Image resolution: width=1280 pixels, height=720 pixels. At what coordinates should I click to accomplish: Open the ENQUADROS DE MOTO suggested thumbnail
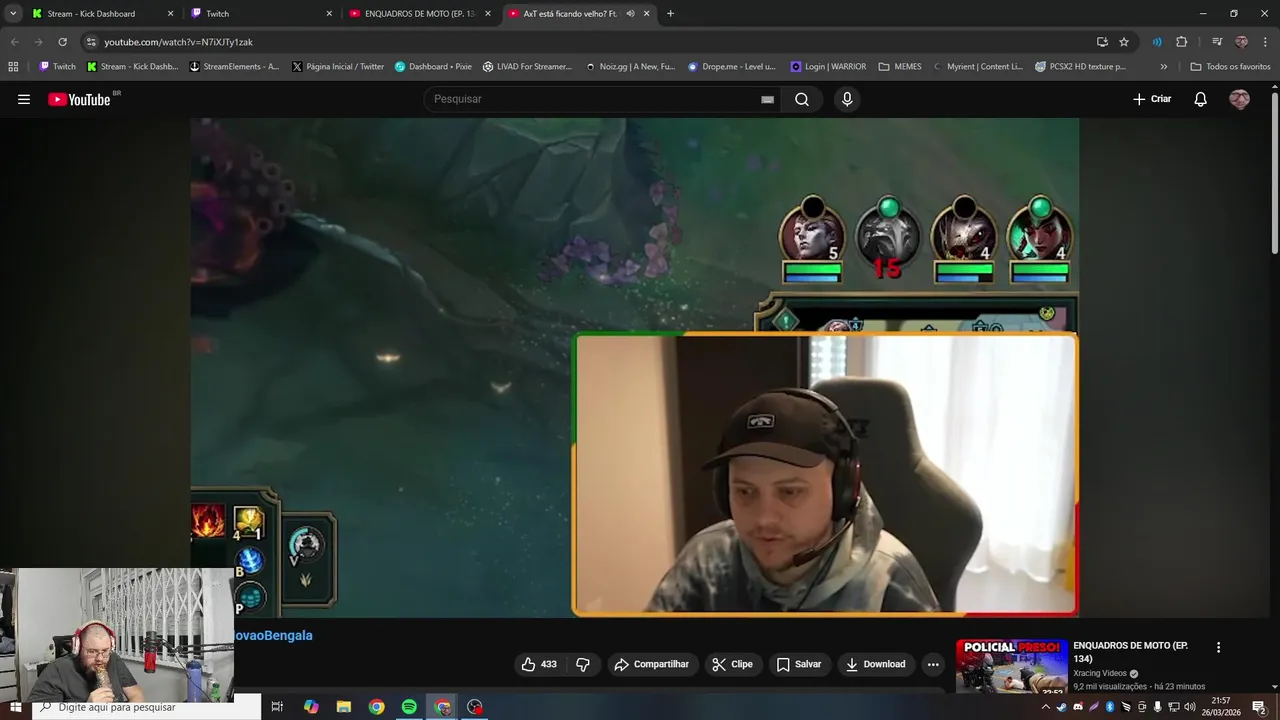click(1012, 666)
